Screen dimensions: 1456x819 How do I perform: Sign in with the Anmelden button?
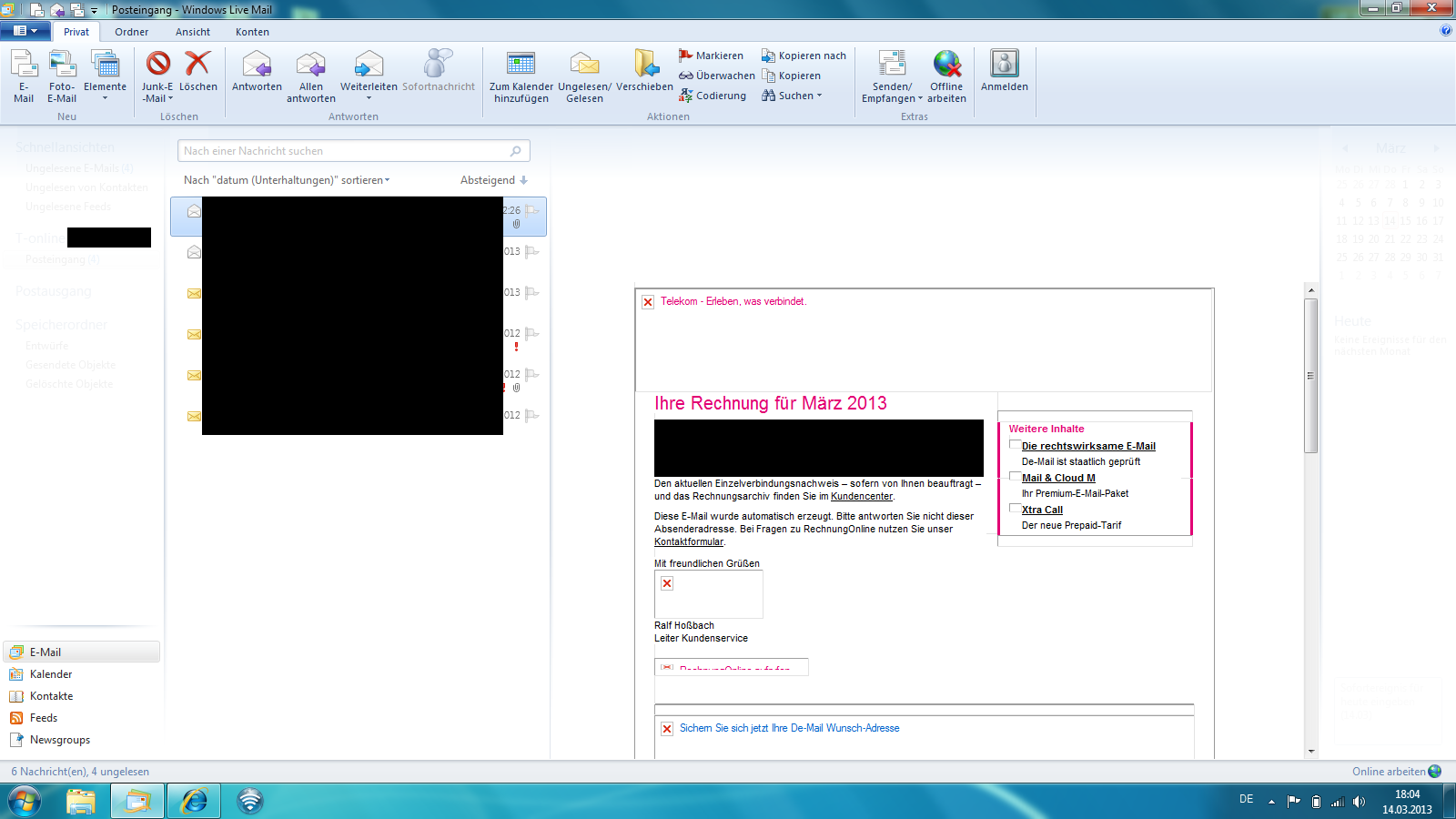click(x=1005, y=71)
